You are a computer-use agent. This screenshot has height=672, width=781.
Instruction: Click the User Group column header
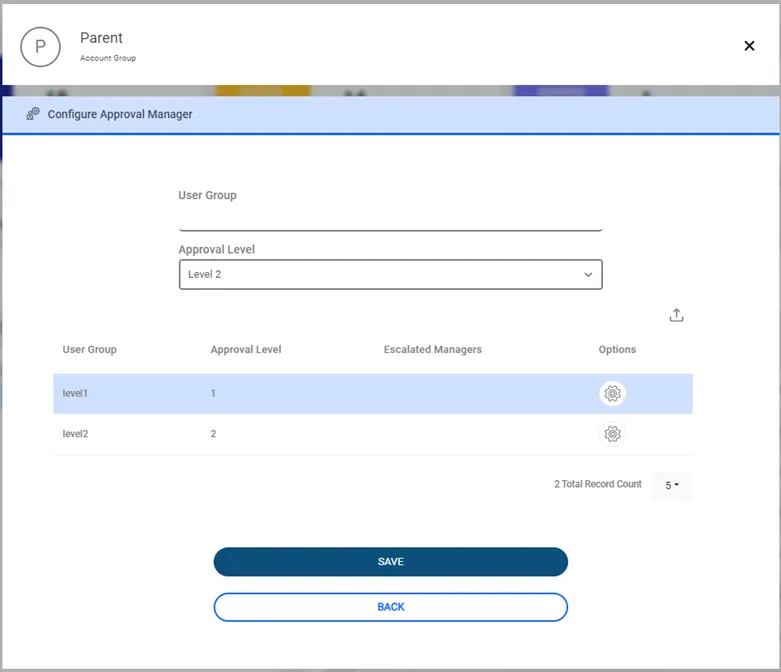tap(90, 350)
